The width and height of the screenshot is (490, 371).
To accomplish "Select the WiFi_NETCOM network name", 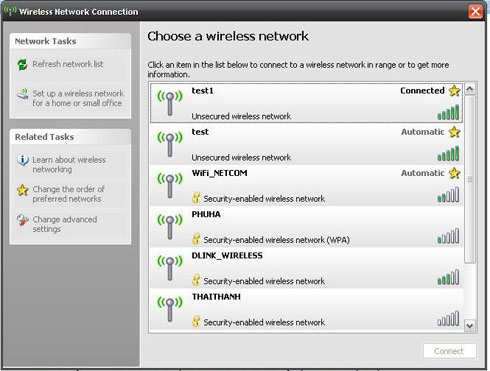I will coord(219,173).
